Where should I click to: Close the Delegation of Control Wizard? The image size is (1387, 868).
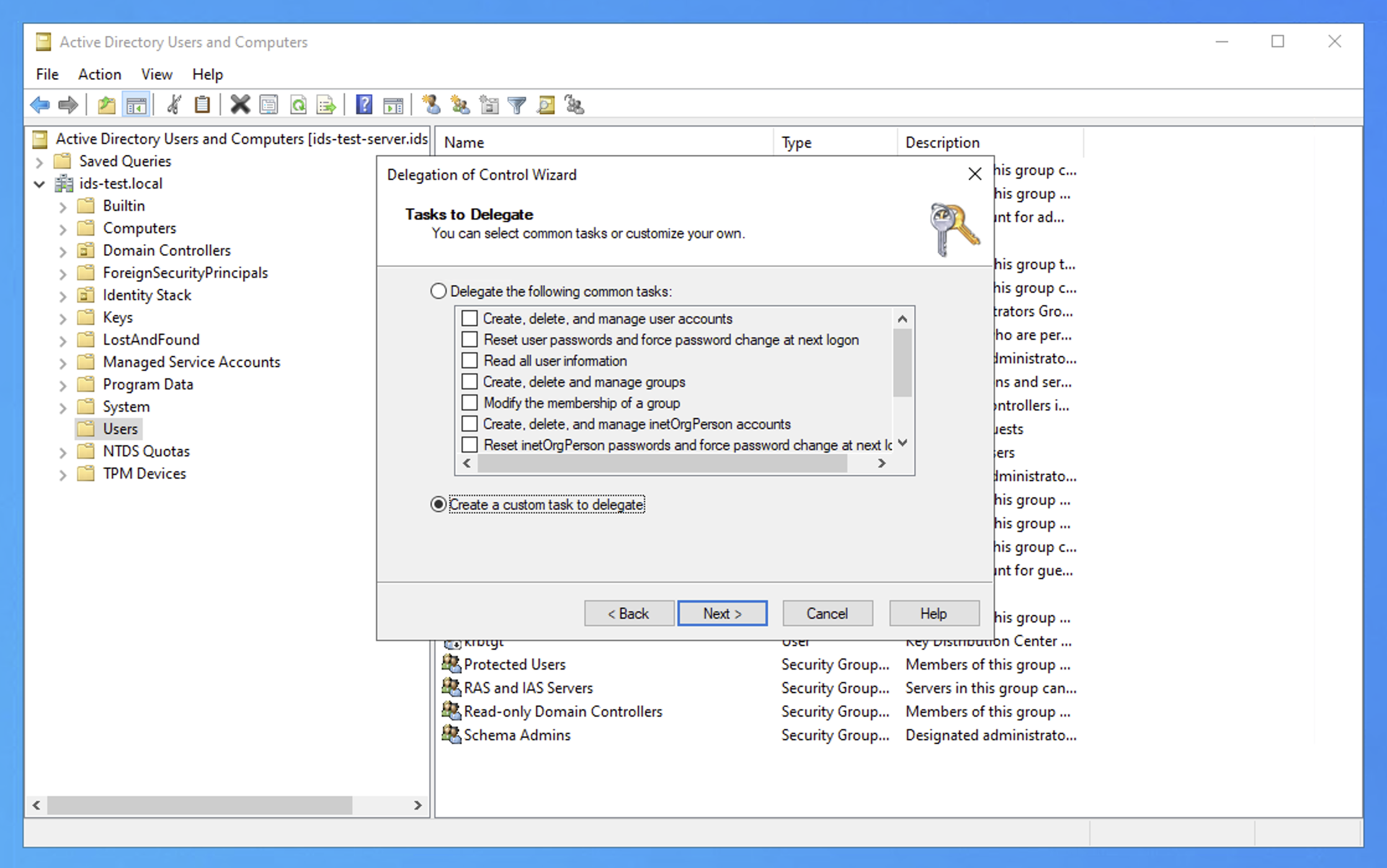(974, 174)
